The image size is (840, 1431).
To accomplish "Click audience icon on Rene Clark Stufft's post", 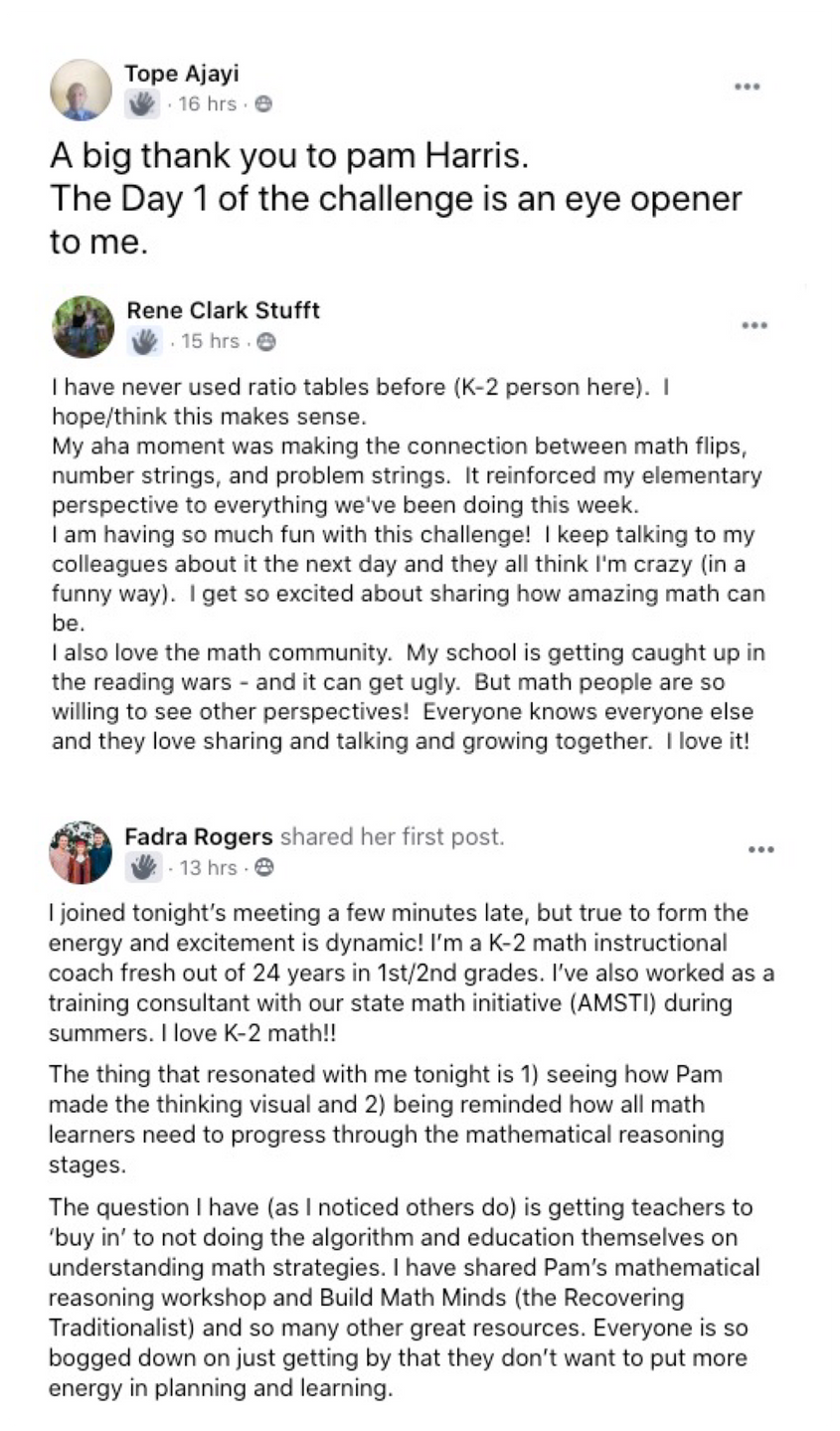I will point(265,341).
